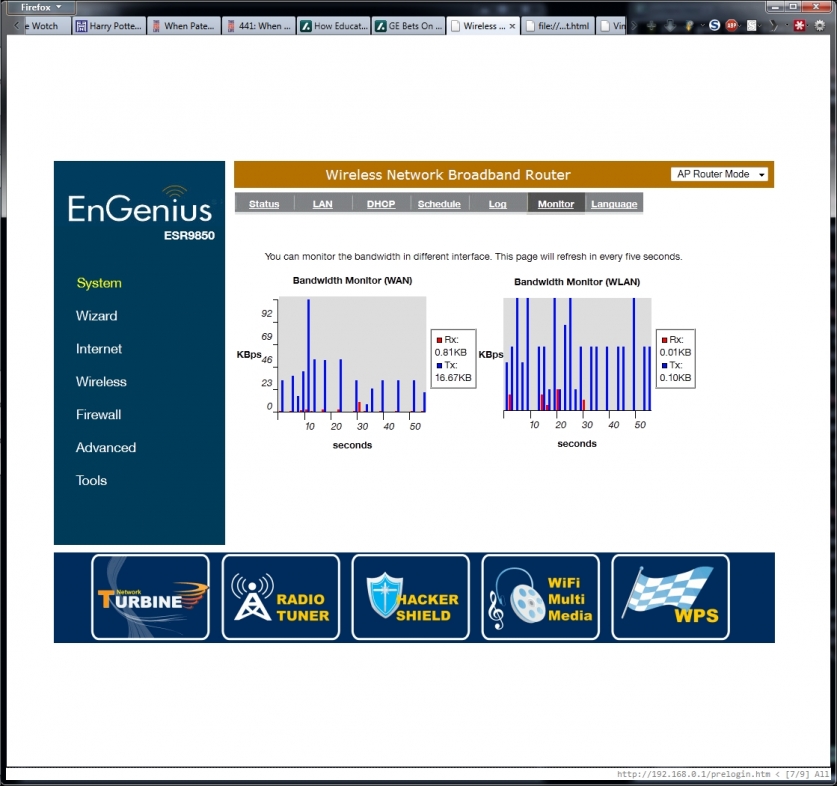This screenshot has height=786, width=837.
Task: Switch to the file://...t.html browser tab
Action: (558, 26)
